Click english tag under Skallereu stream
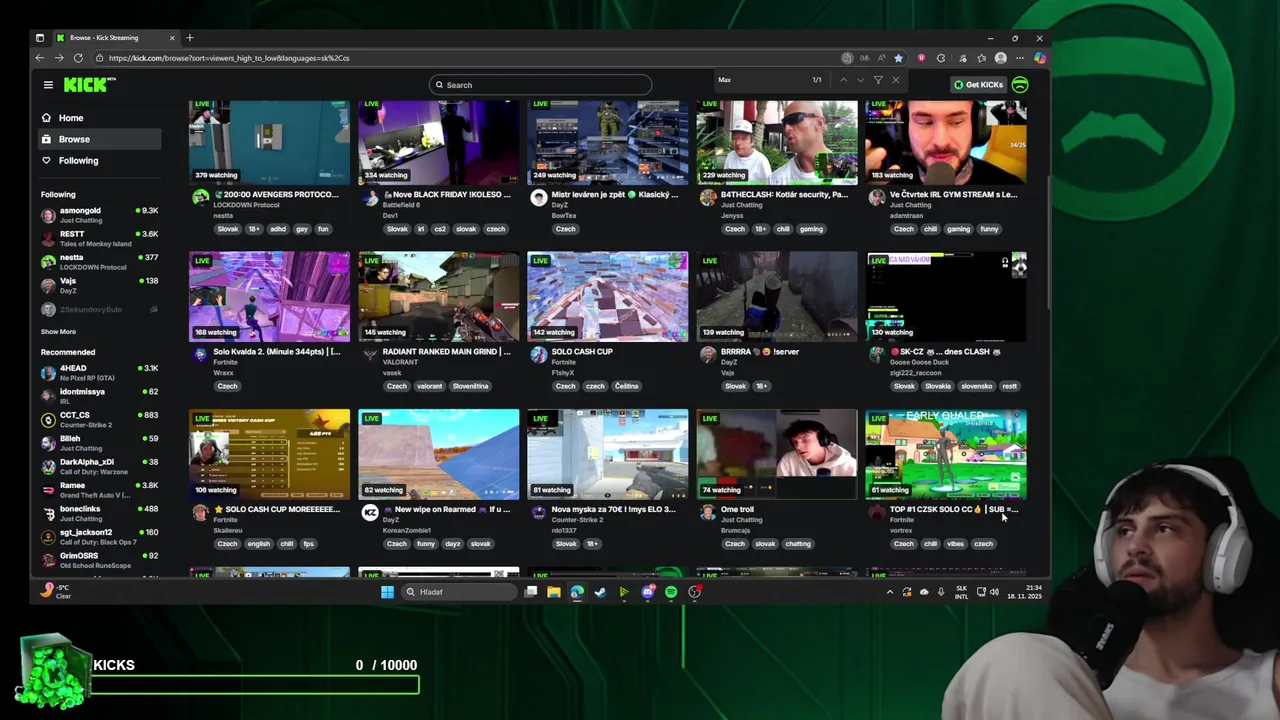 259,544
